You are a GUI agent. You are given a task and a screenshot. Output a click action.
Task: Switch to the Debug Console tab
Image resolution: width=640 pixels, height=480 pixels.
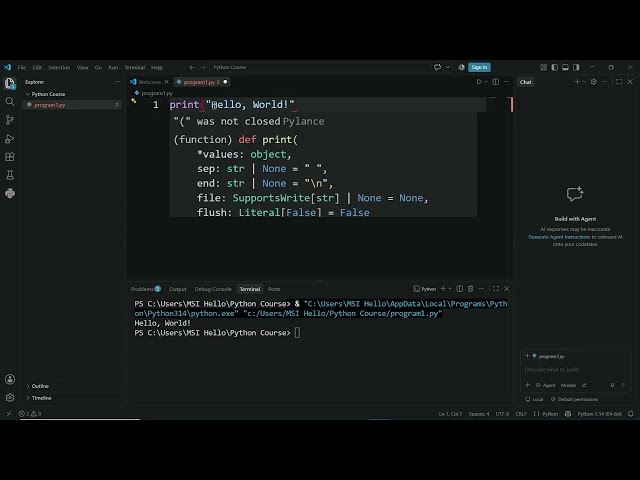point(213,289)
